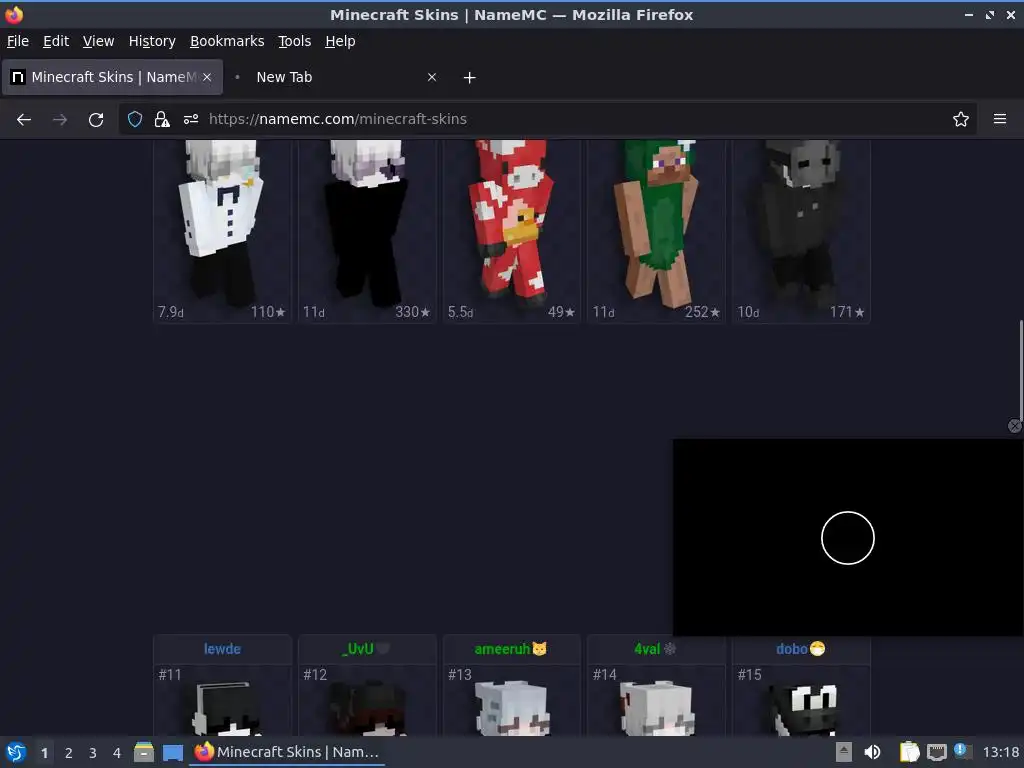Open the clipboard manager tray icon

tap(909, 752)
